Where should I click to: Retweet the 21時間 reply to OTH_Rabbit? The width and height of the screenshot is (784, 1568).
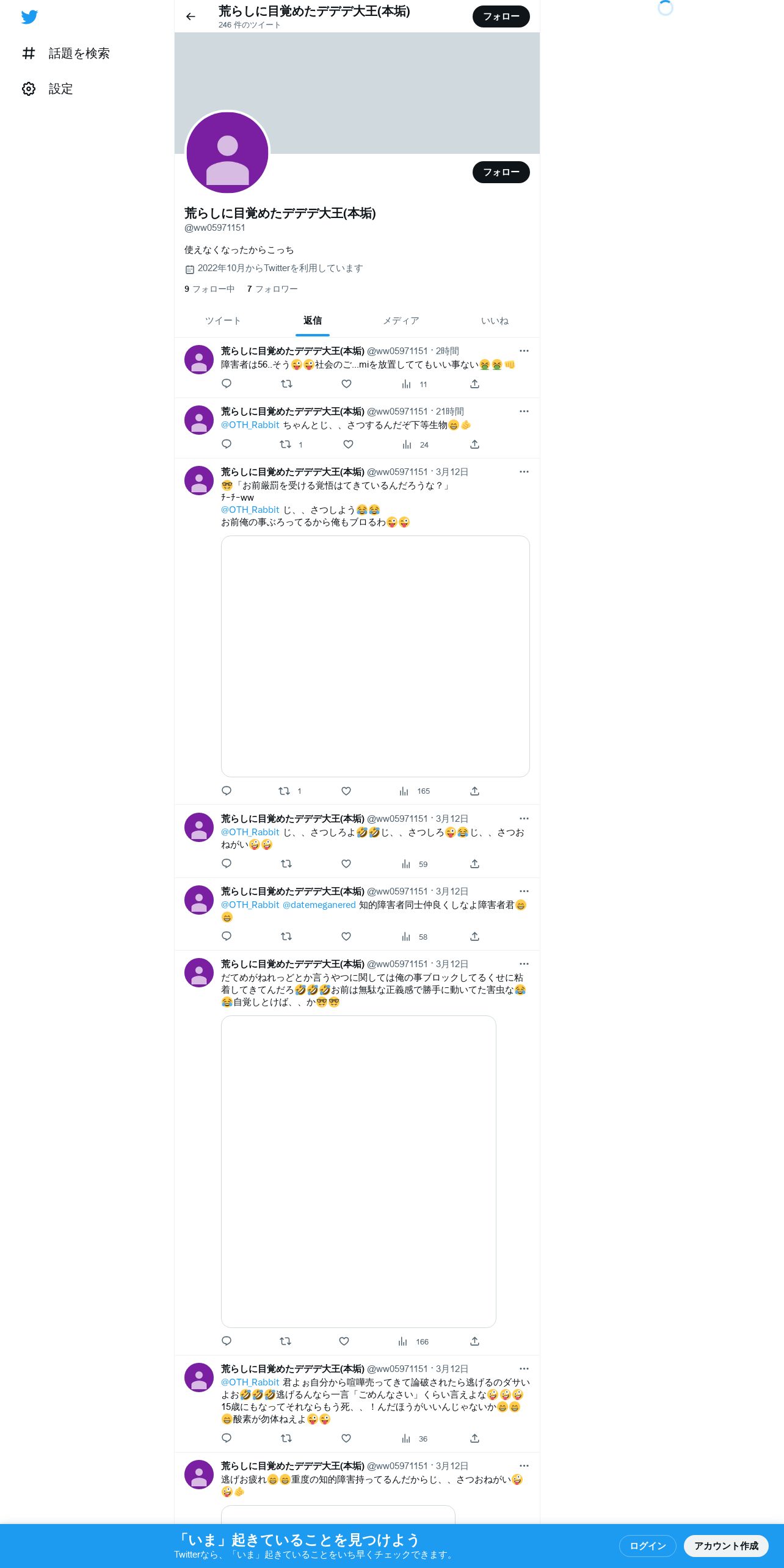[x=285, y=445]
